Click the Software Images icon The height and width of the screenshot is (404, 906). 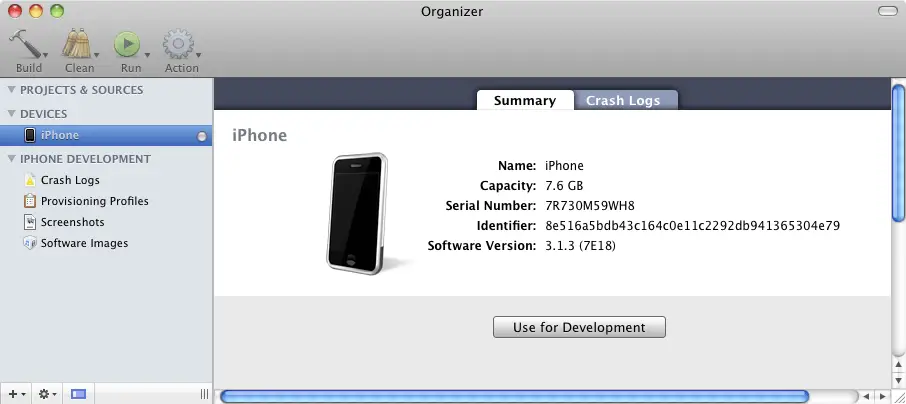coord(29,243)
